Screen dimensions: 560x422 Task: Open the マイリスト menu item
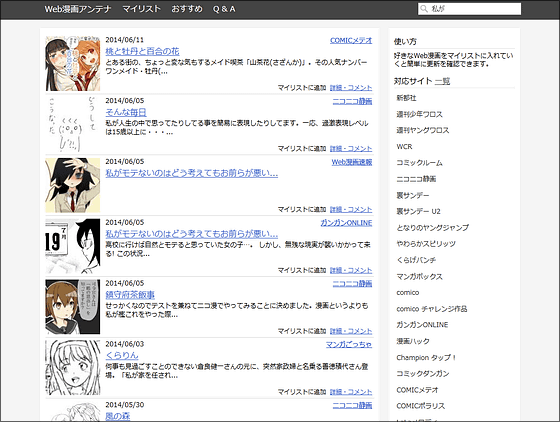coord(141,9)
